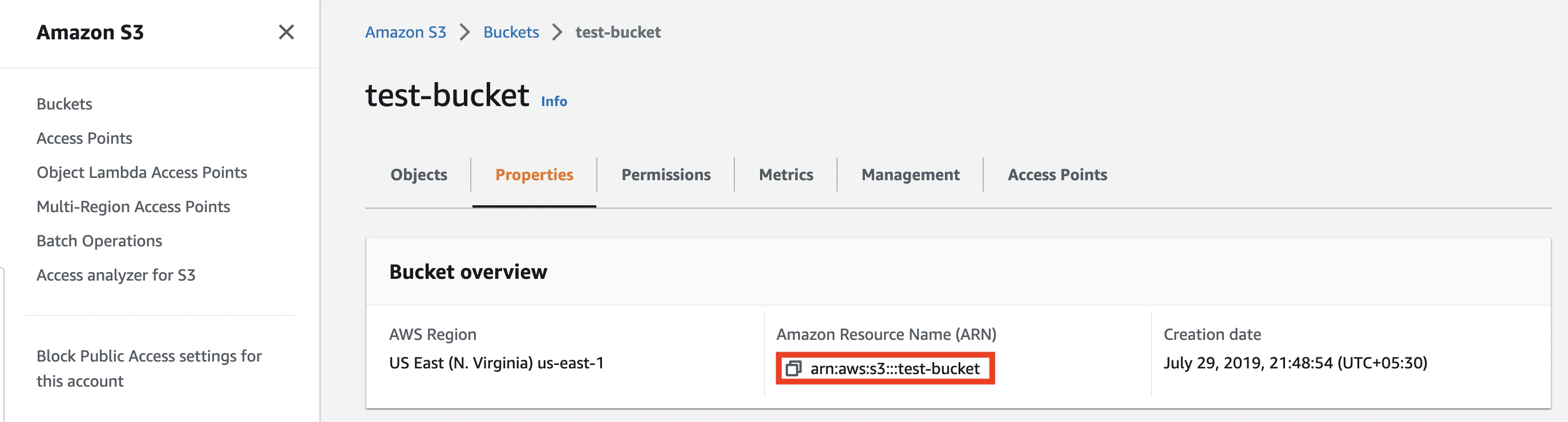
Task: Open the Access Points tab
Action: (x=1057, y=175)
